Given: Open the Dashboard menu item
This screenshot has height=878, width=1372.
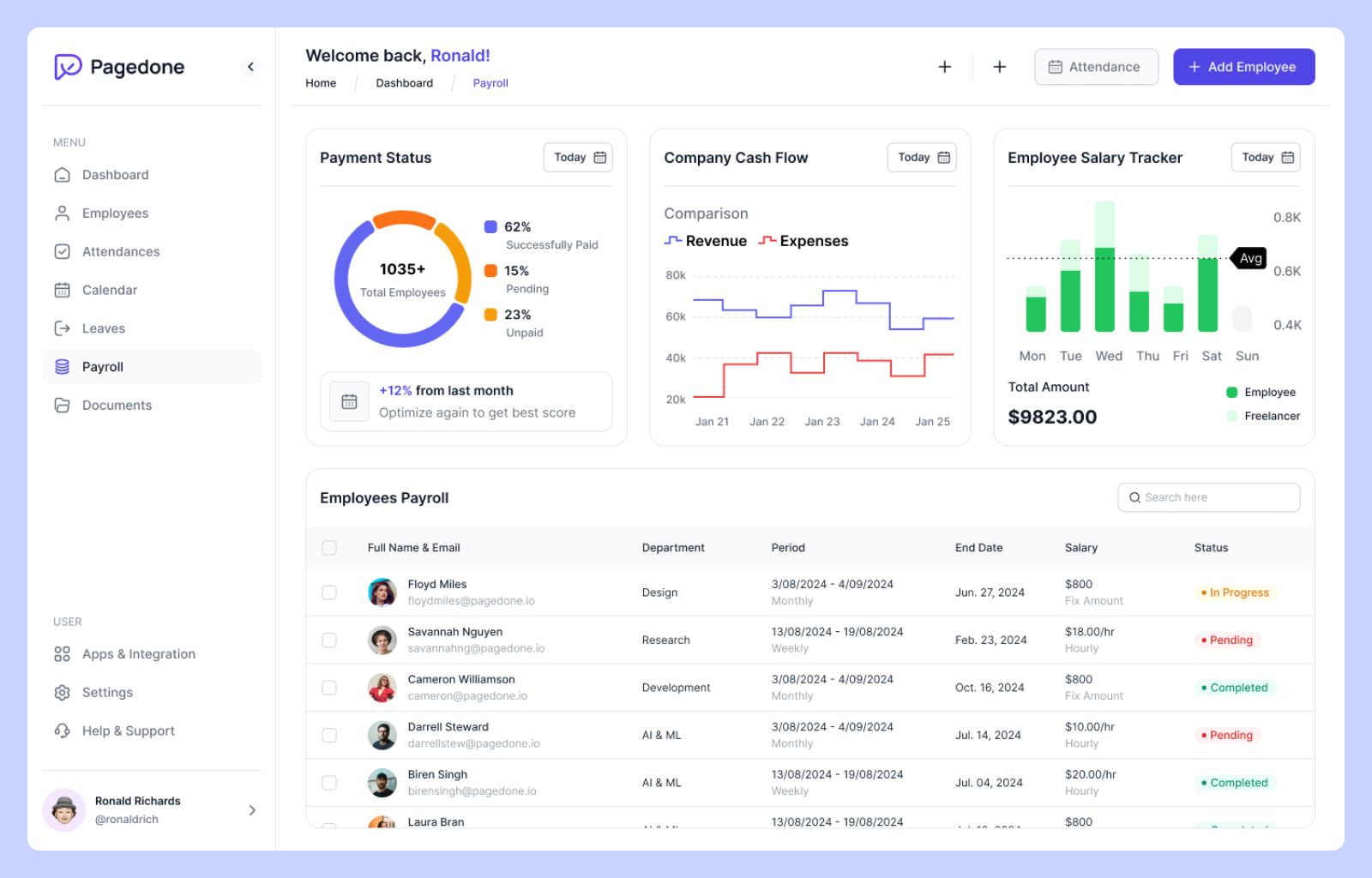Looking at the screenshot, I should (152, 175).
